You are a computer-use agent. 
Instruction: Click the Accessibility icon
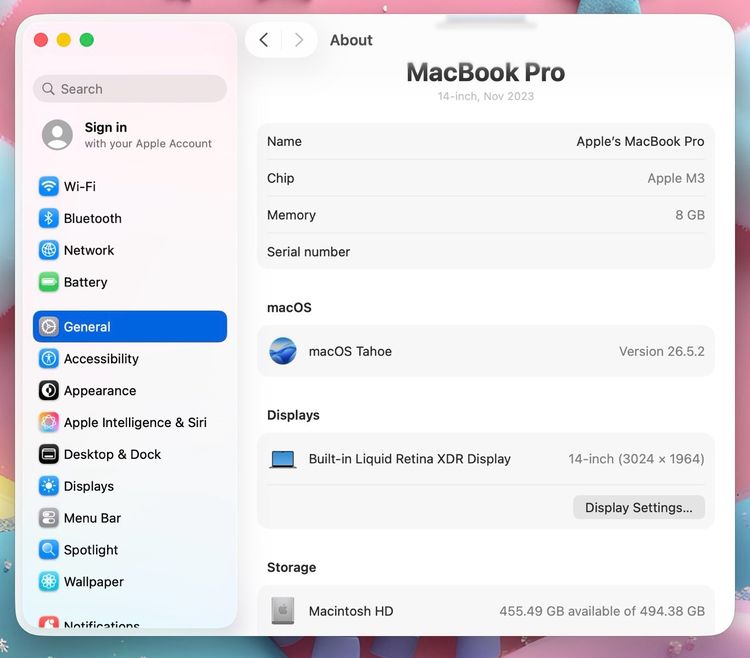tap(48, 359)
